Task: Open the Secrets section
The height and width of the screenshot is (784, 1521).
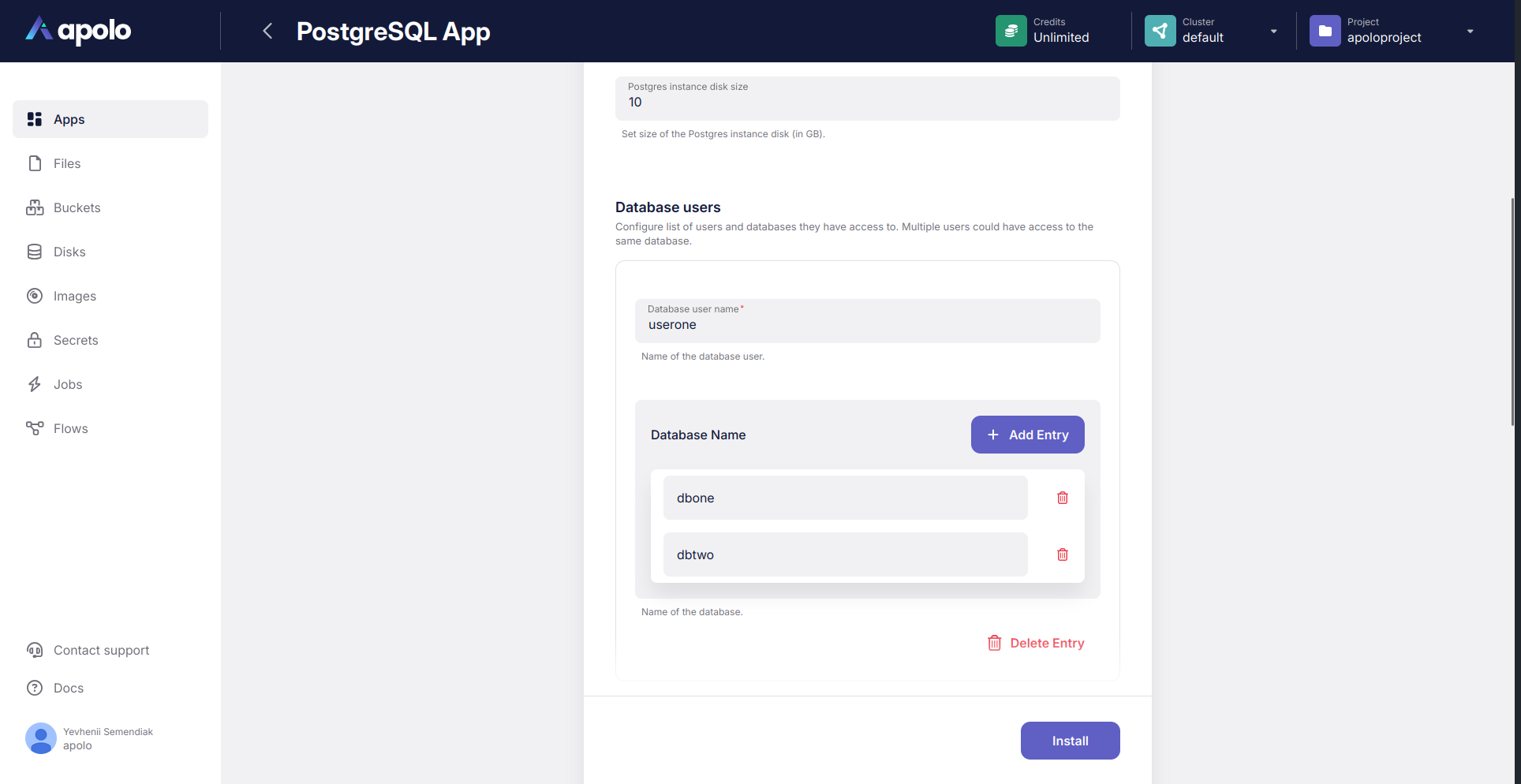Action: click(x=76, y=340)
